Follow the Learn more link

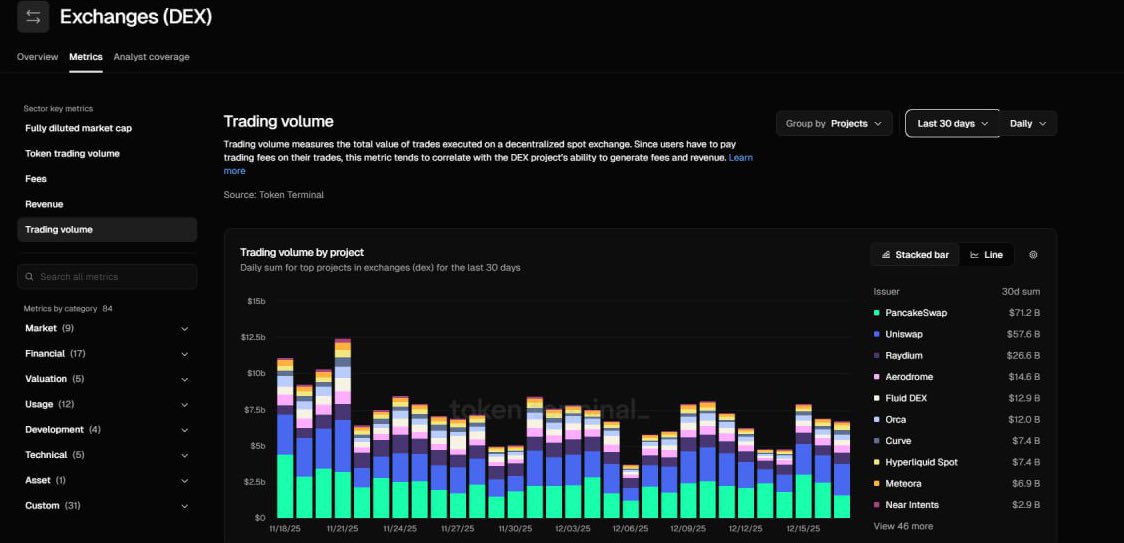(x=740, y=157)
